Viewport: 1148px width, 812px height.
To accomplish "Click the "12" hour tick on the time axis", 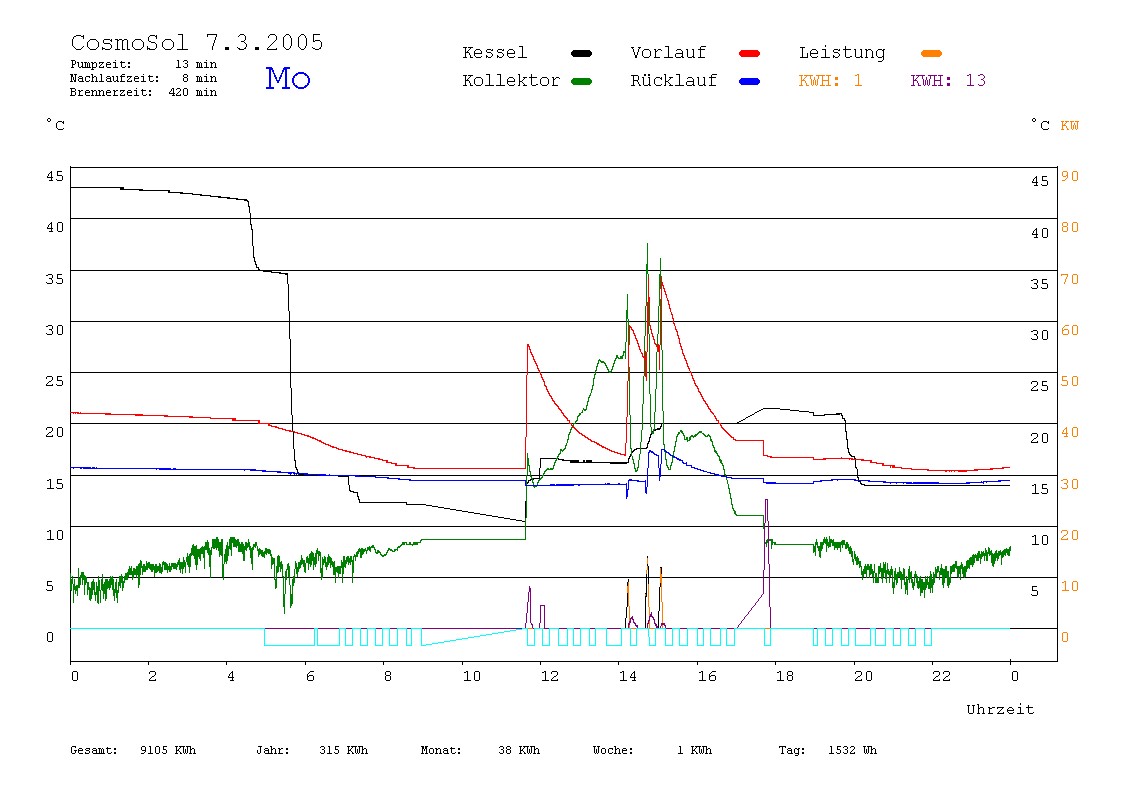I will [x=550, y=677].
